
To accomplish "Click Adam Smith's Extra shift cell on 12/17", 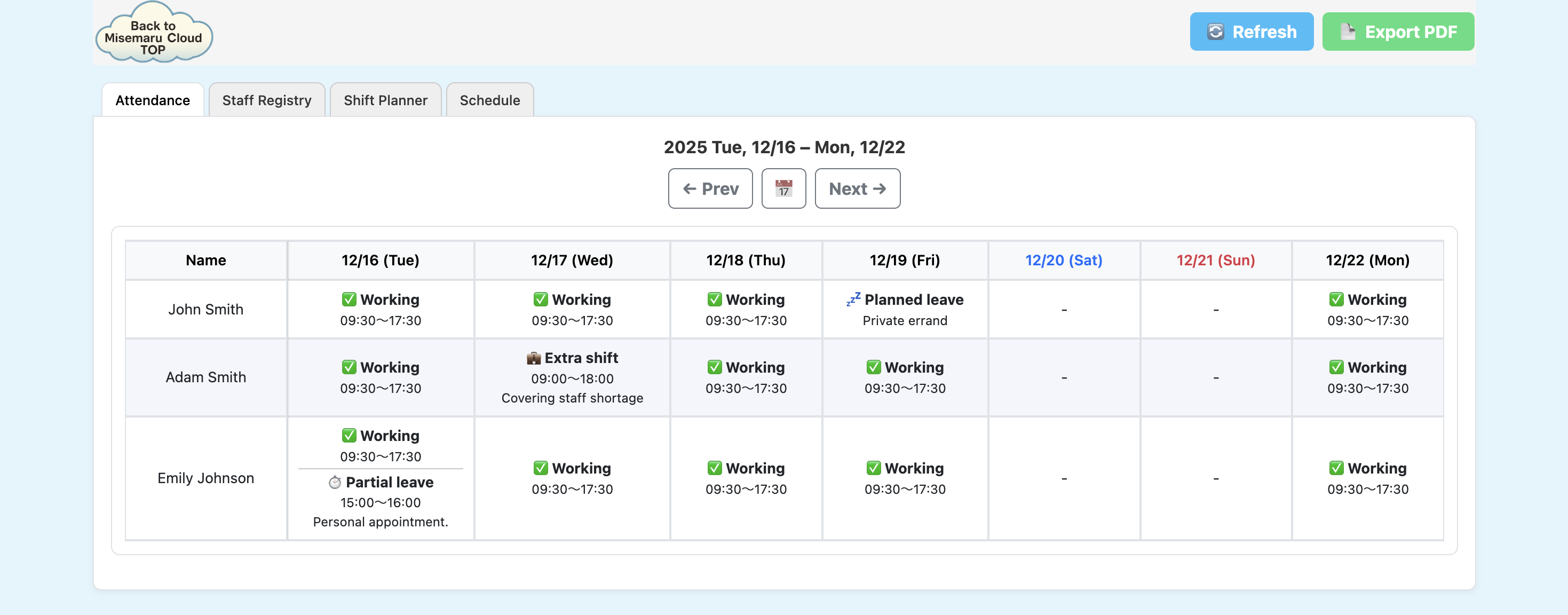I will click(572, 377).
